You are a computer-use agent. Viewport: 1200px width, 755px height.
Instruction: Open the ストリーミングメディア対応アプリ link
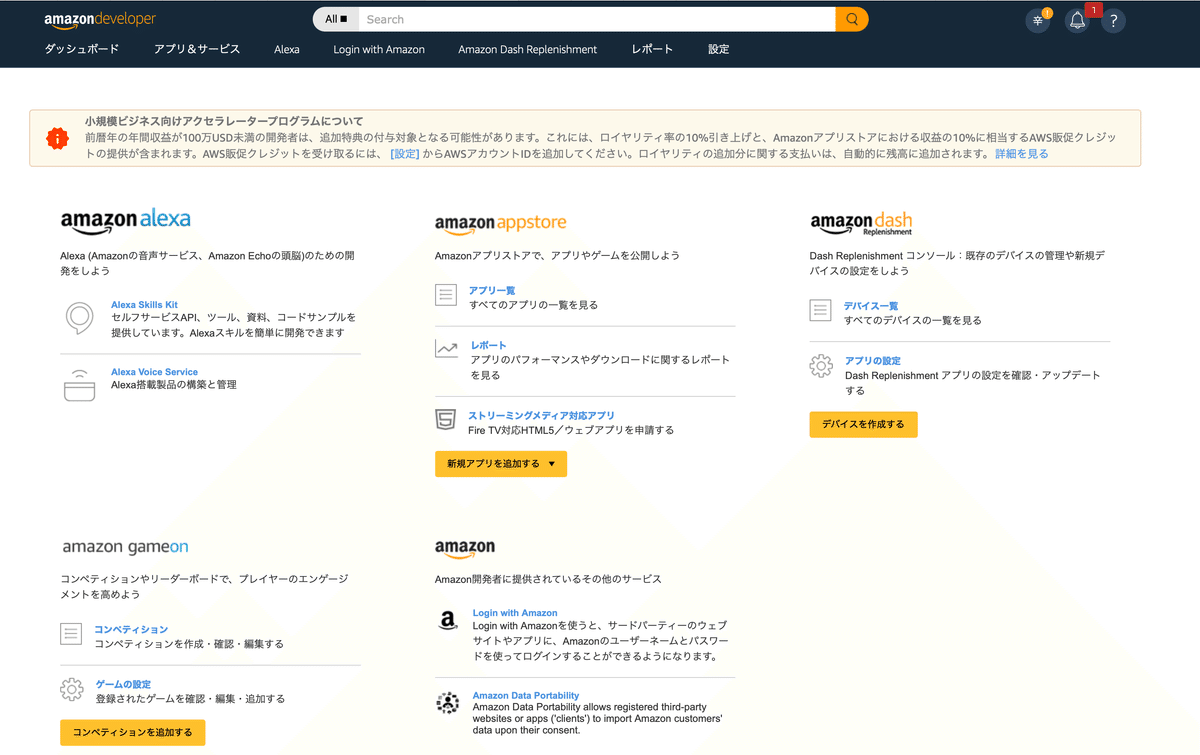(541, 416)
